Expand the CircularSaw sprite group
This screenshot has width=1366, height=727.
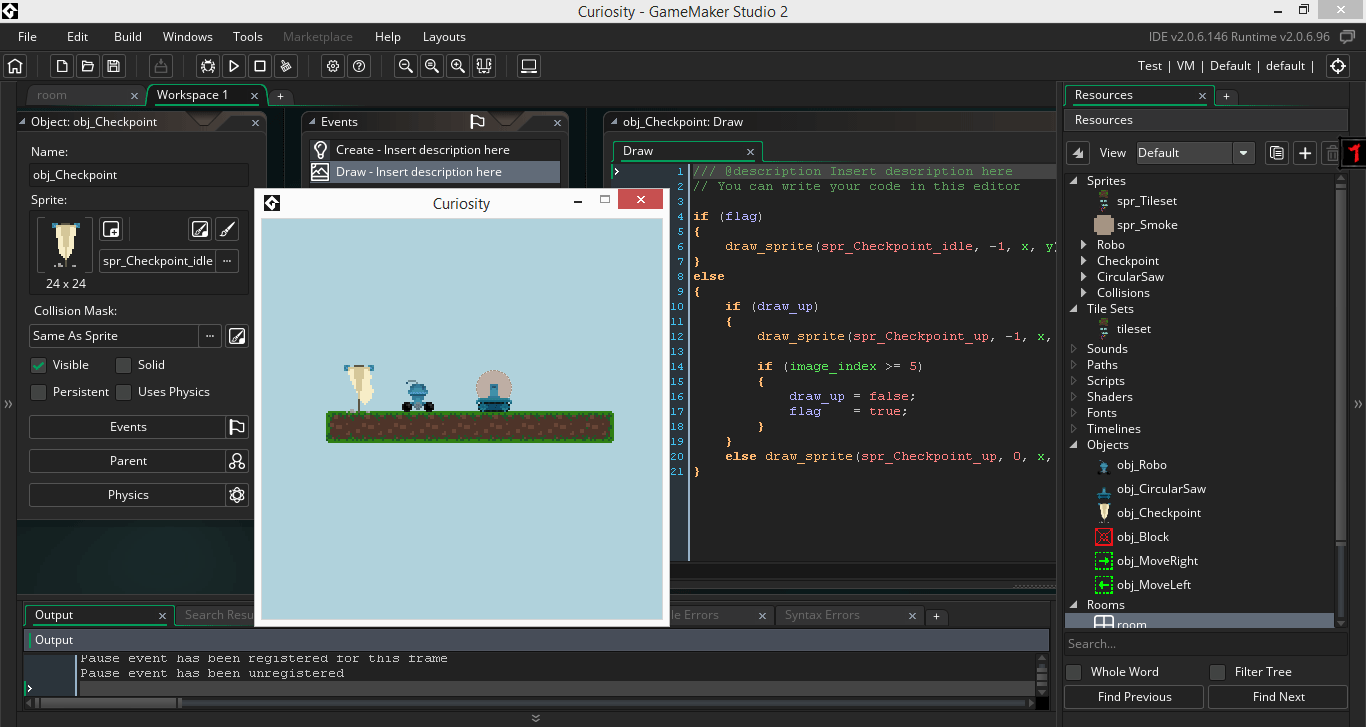pyautogui.click(x=1085, y=277)
